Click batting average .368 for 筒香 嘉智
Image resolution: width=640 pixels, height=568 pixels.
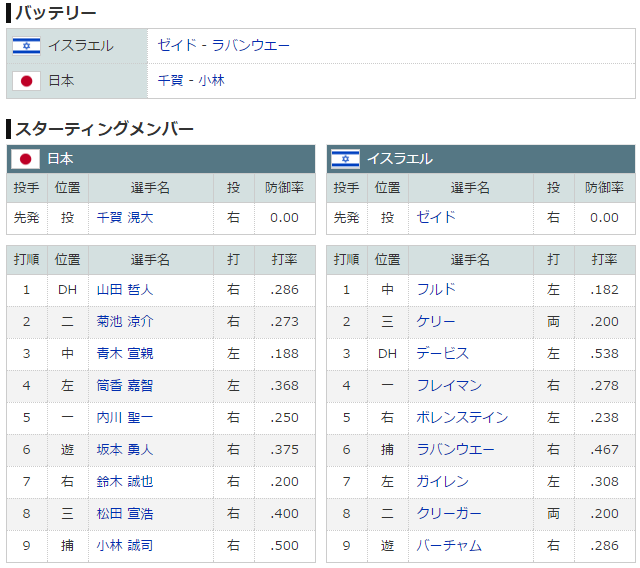click(x=284, y=386)
